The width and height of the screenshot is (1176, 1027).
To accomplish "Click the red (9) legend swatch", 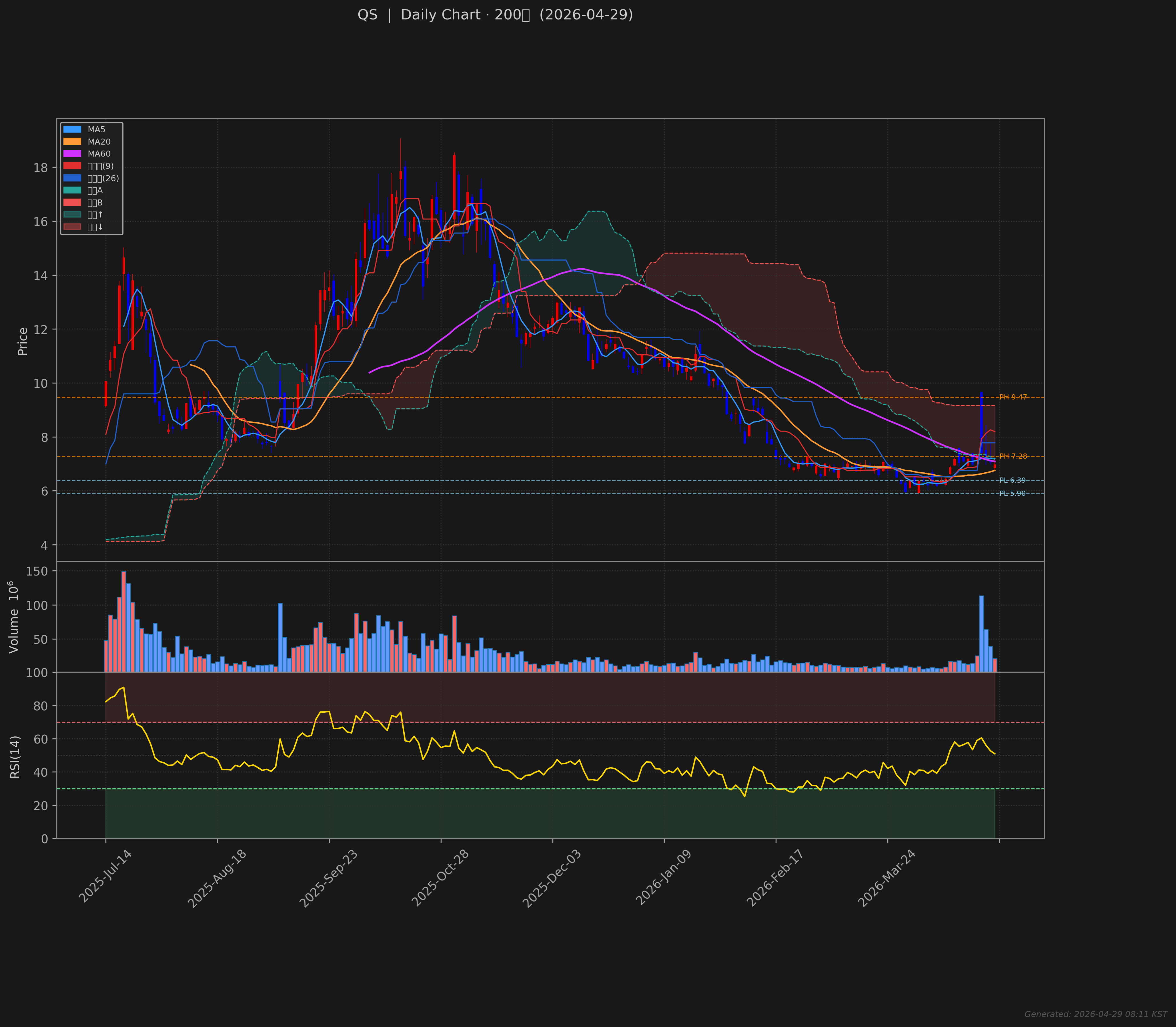I will (72, 166).
